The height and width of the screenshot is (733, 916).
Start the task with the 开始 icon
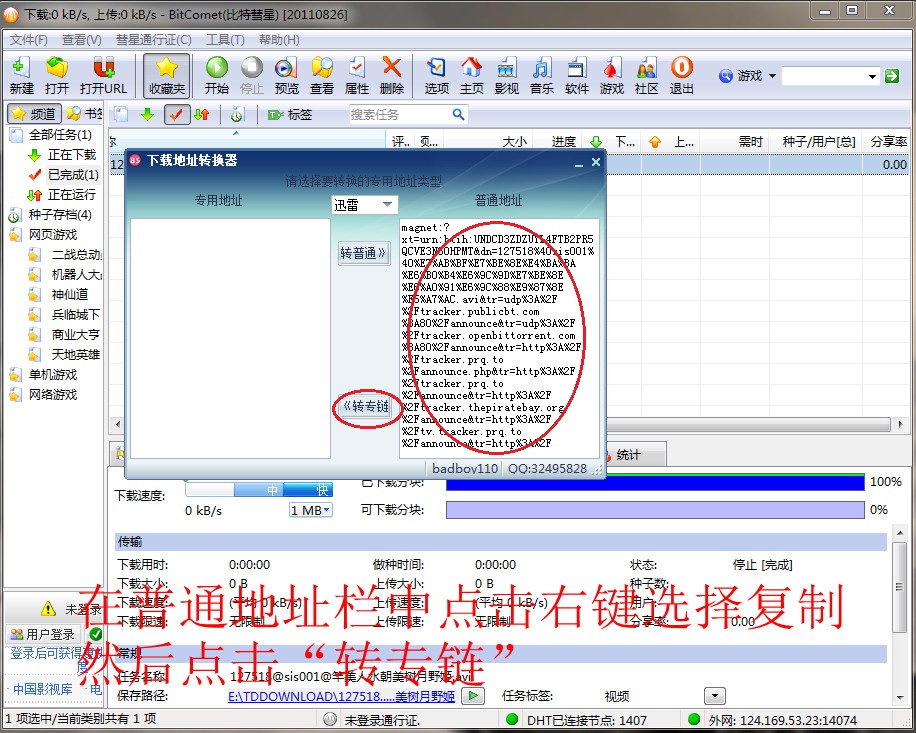[x=217, y=76]
